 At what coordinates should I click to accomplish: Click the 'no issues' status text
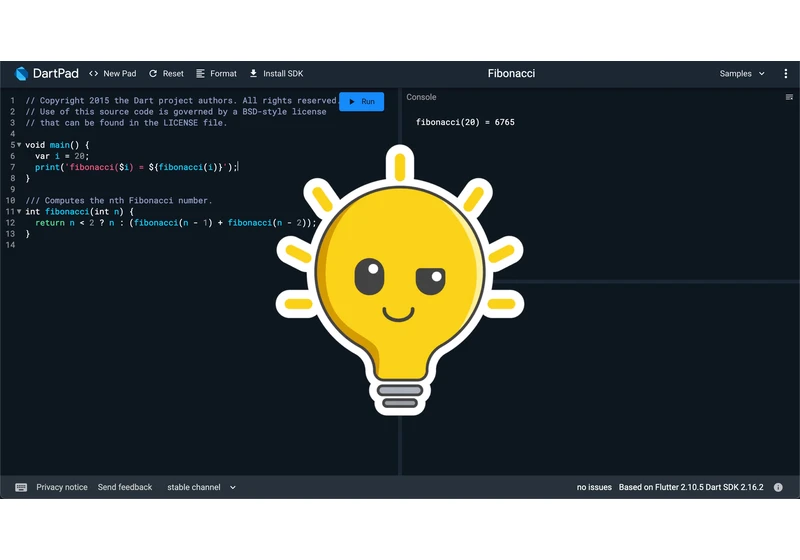(x=594, y=487)
